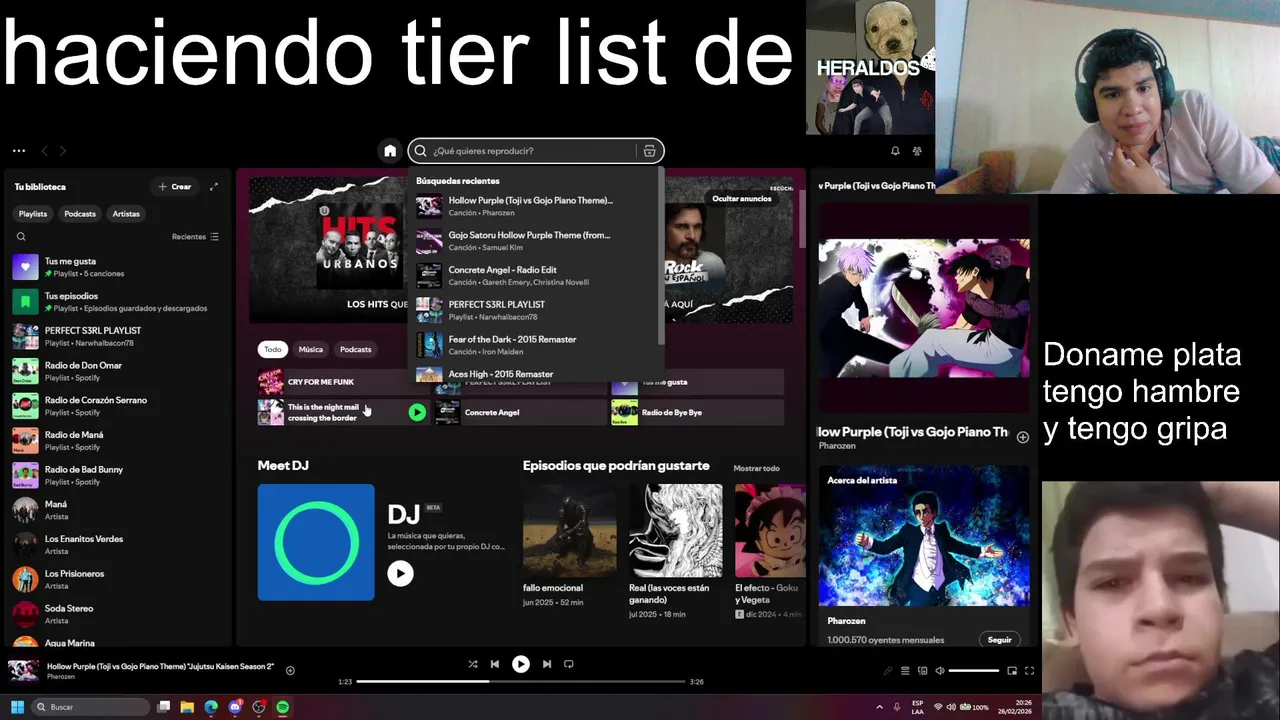This screenshot has height=720, width=1280.
Task: Add song to library from Now Playing plus icon
Action: point(1022,437)
